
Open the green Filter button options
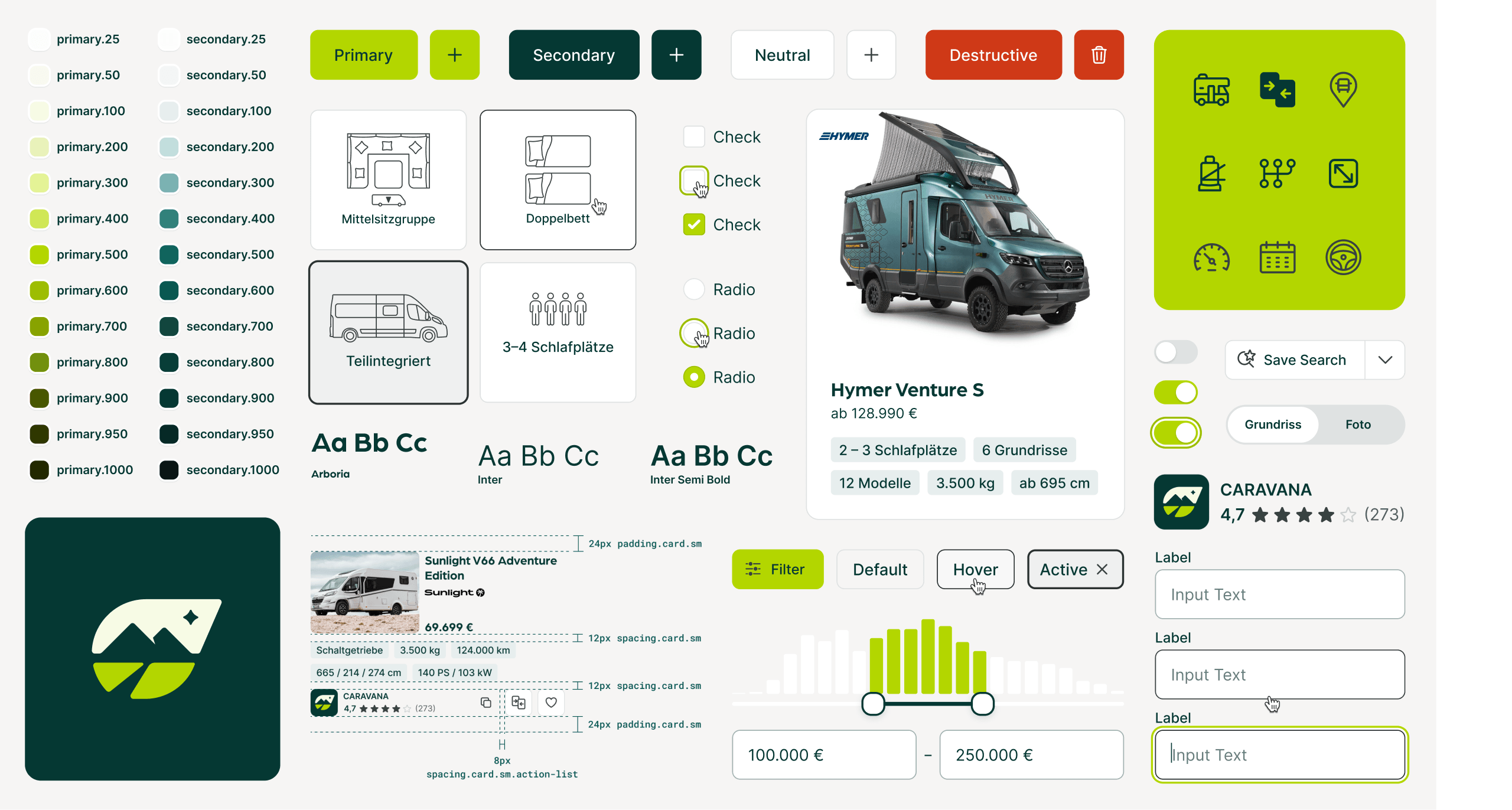[x=777, y=569]
